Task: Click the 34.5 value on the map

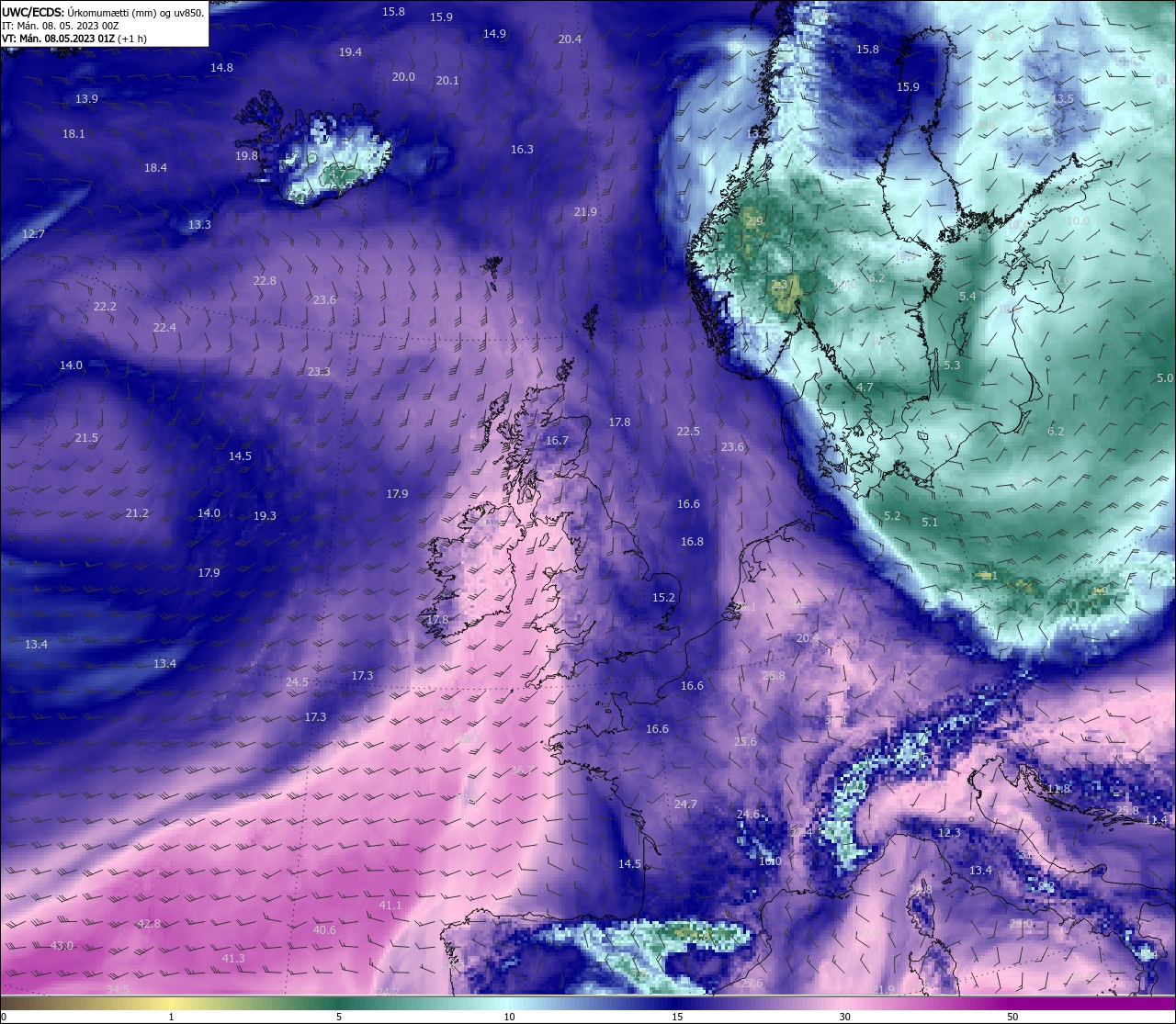Action: click(118, 989)
